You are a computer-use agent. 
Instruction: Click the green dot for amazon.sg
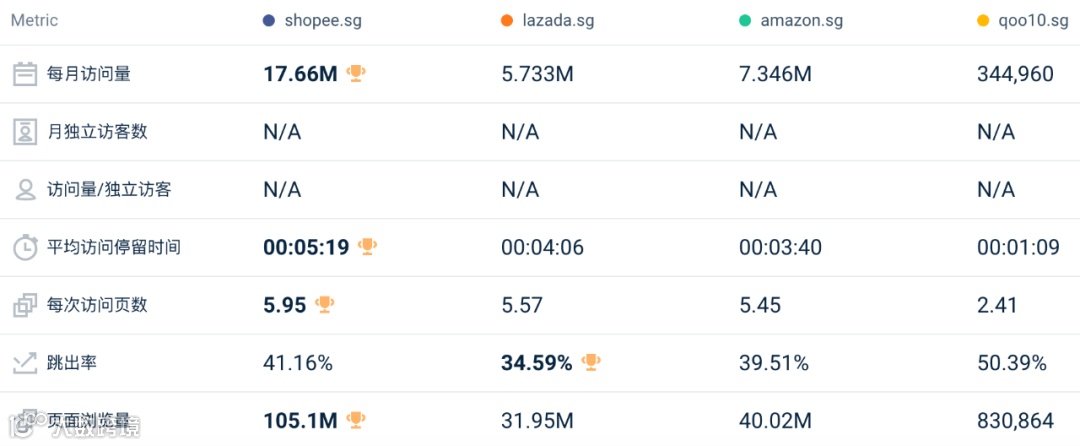tap(744, 21)
